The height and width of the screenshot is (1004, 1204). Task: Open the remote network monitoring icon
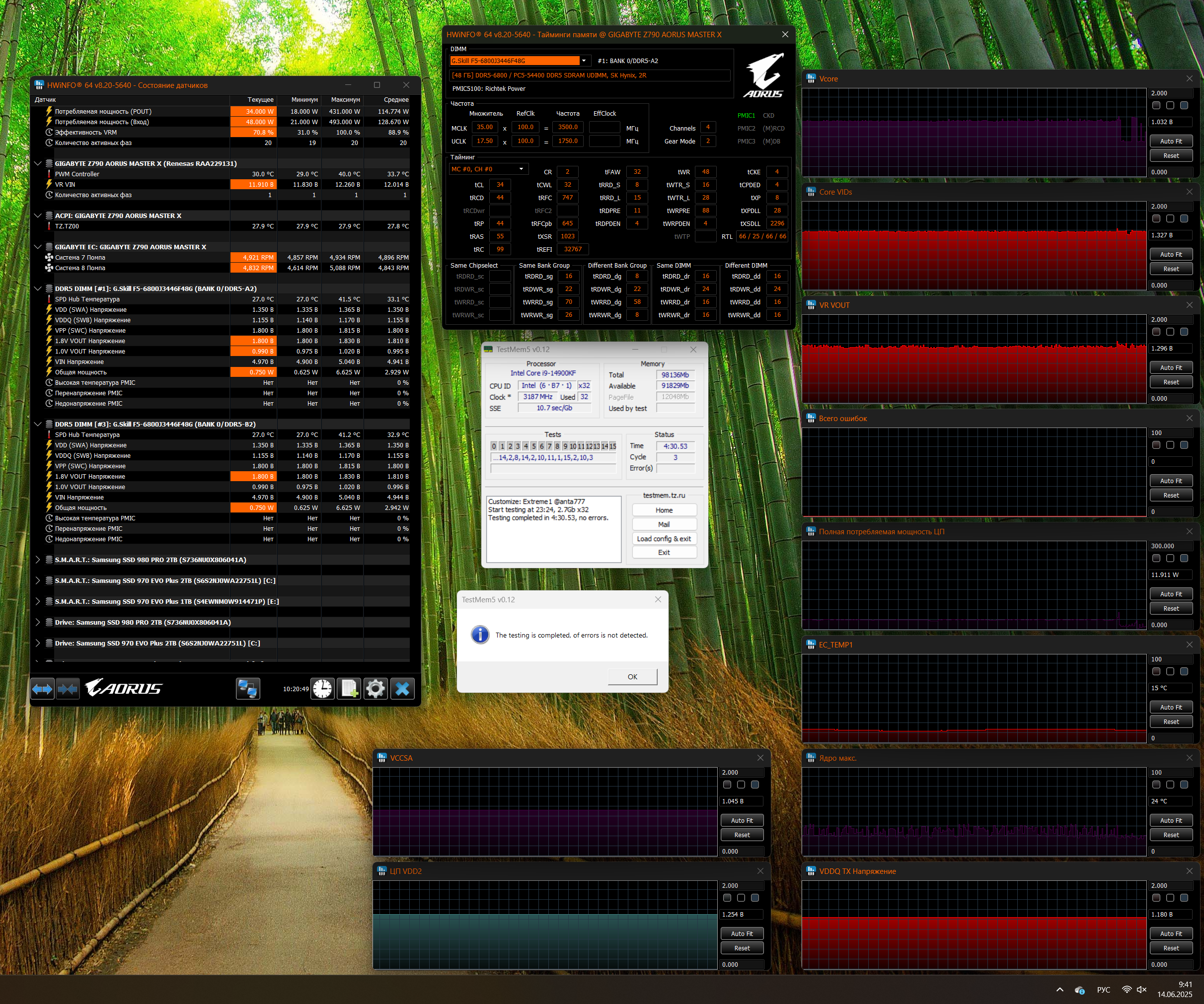(248, 689)
